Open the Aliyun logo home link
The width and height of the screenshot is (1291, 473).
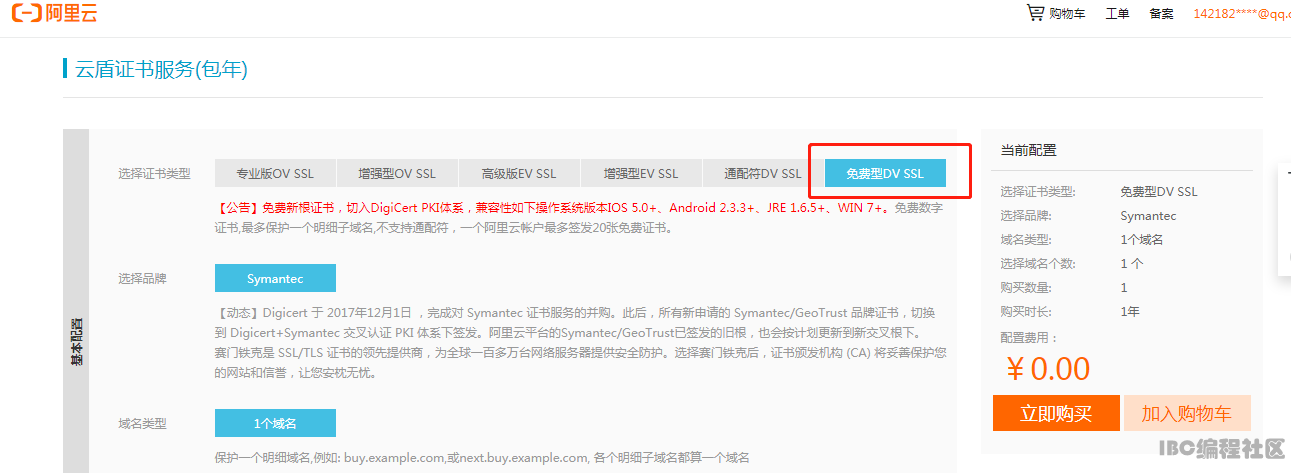click(x=55, y=13)
